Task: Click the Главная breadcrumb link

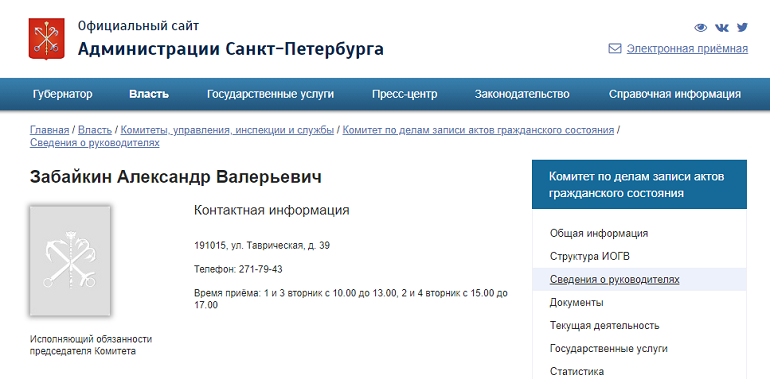Action: click(49, 130)
